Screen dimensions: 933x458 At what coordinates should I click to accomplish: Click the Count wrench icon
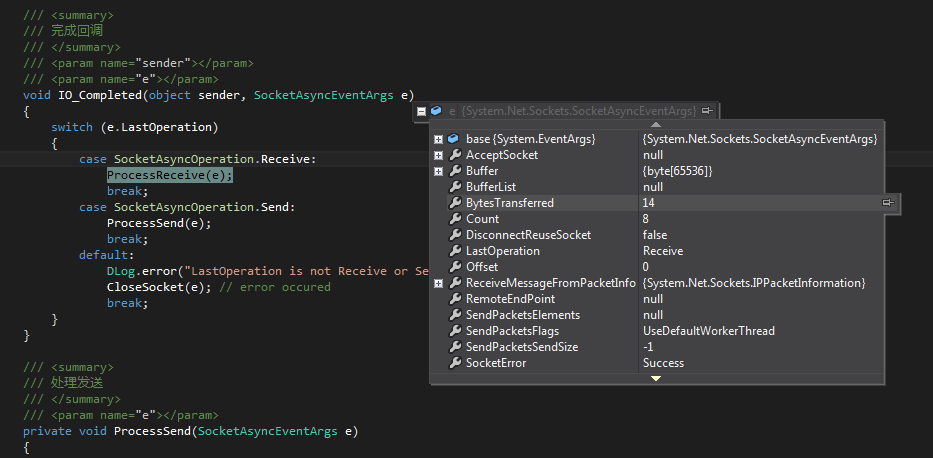(455, 219)
